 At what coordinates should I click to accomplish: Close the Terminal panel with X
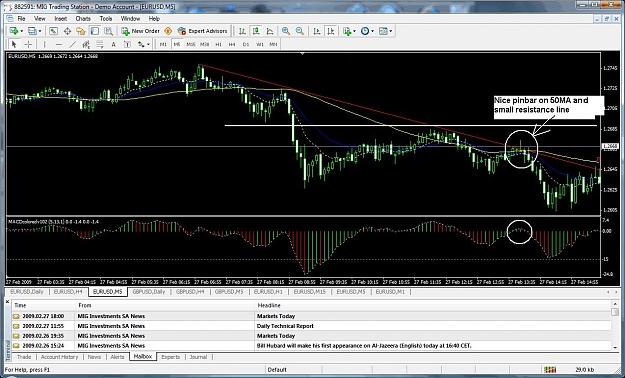7,302
